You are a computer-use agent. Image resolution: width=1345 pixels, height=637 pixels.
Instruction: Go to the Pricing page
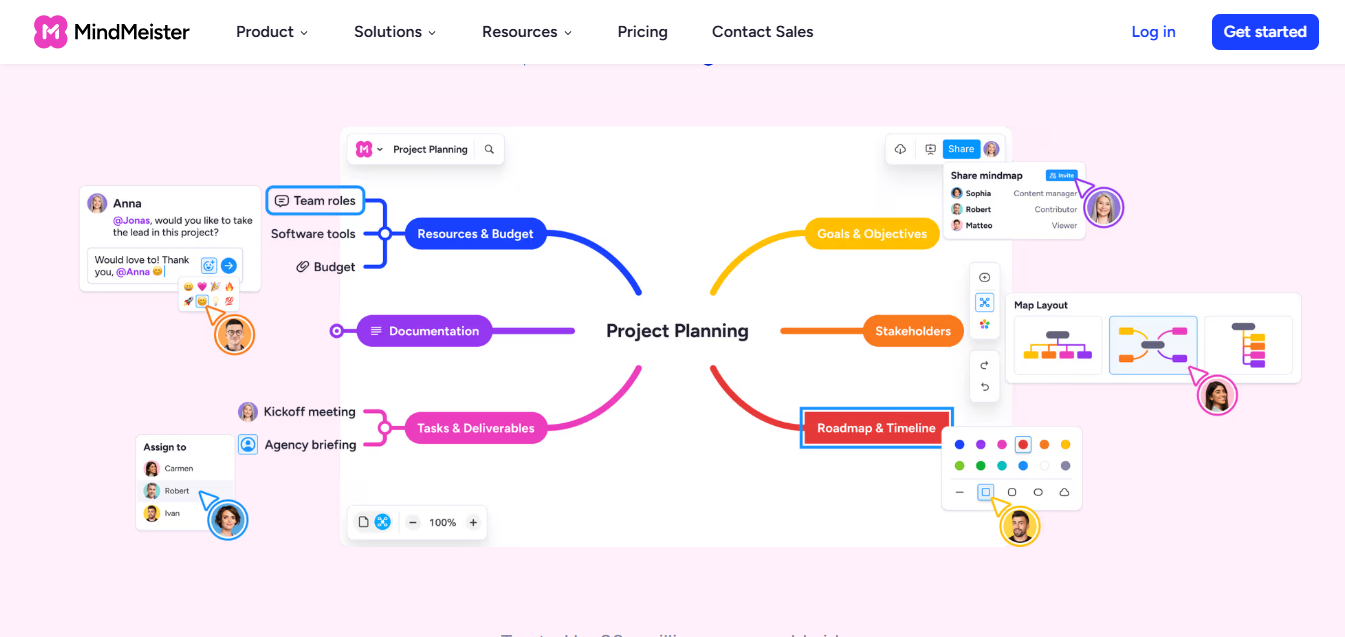pyautogui.click(x=642, y=32)
